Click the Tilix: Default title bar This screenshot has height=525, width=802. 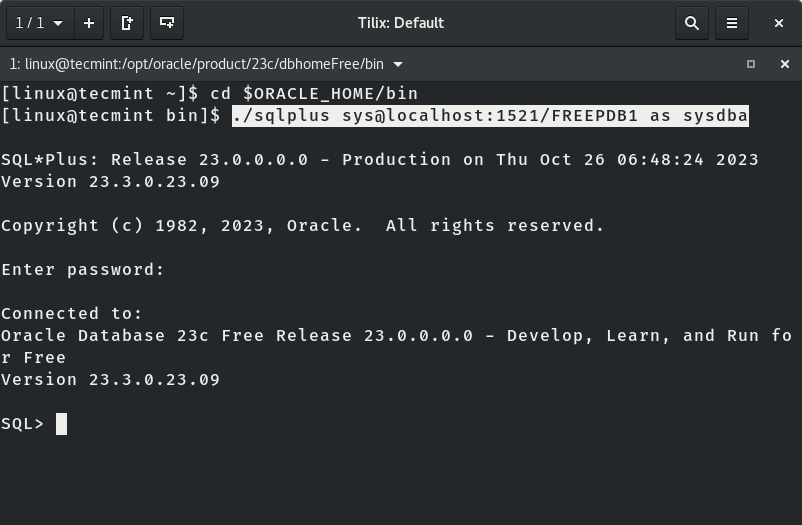pyautogui.click(x=400, y=23)
